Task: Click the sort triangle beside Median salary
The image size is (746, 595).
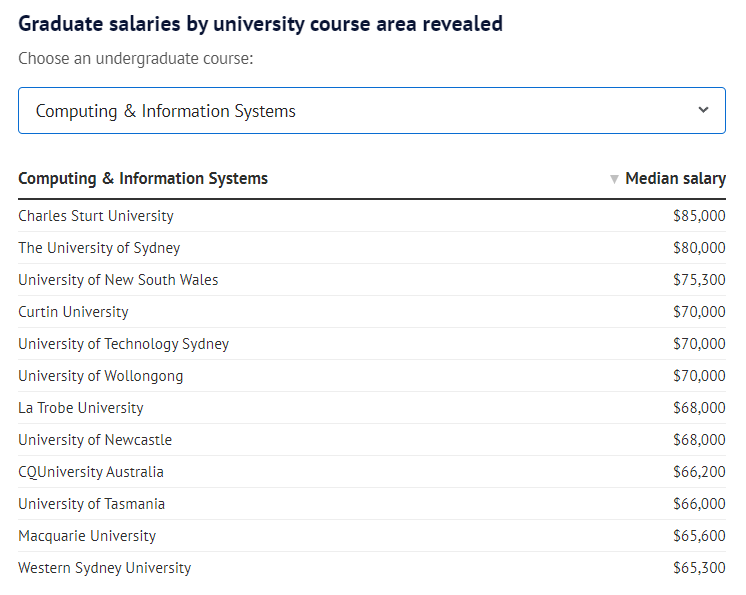Action: pyautogui.click(x=614, y=179)
